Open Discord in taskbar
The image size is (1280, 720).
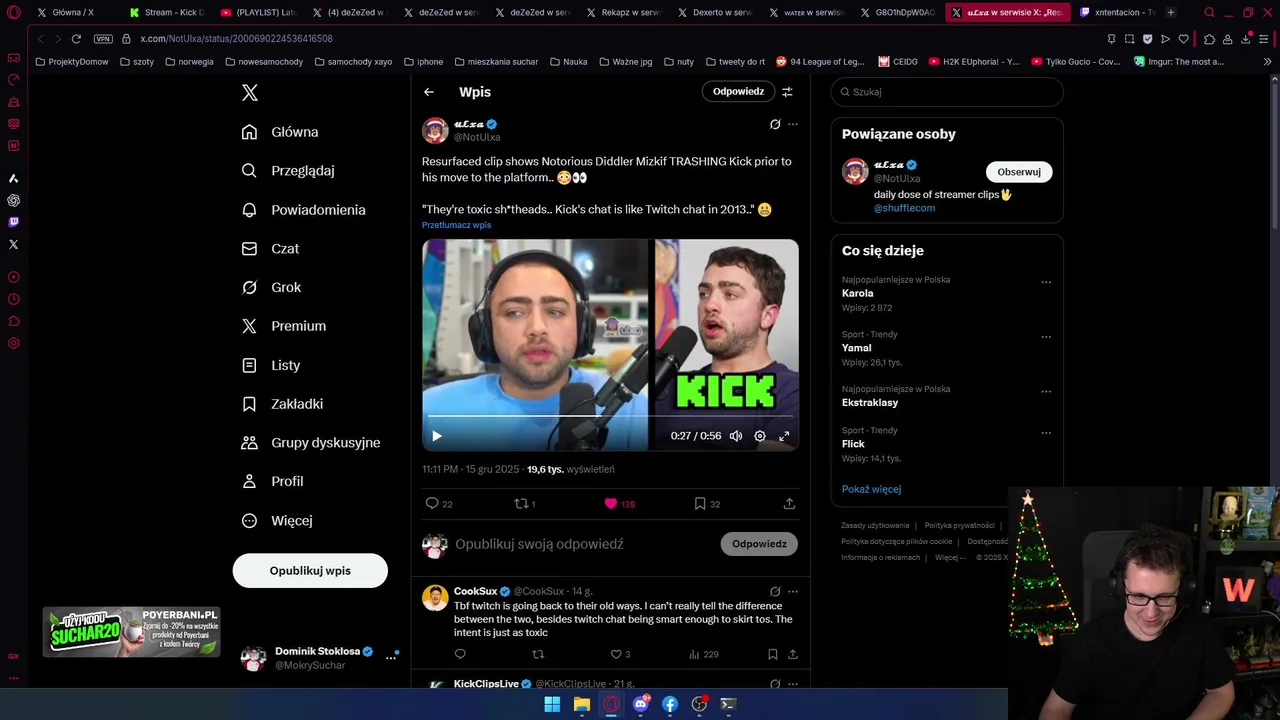(640, 704)
